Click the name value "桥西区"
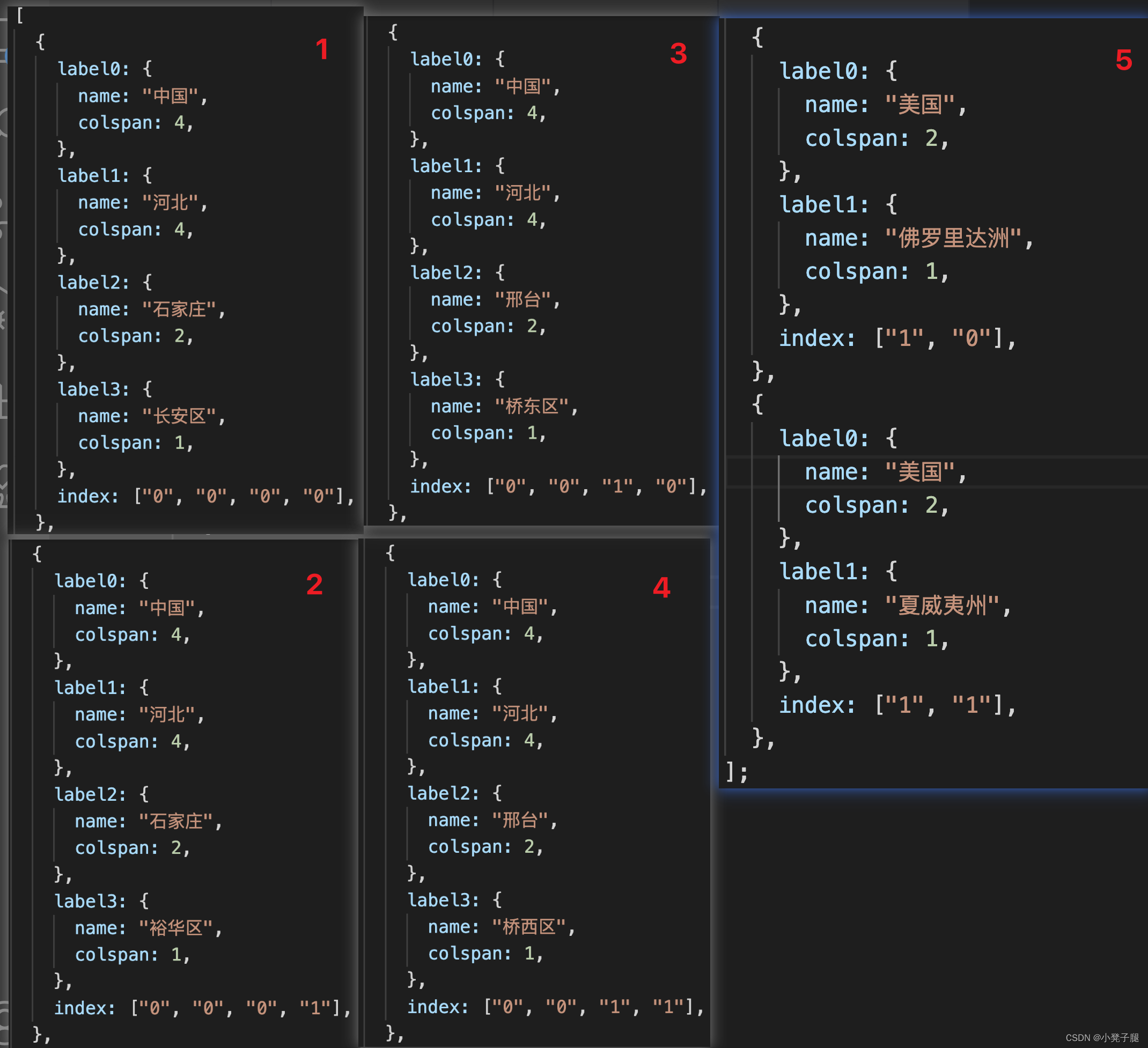The image size is (1148, 1048). coord(529,927)
